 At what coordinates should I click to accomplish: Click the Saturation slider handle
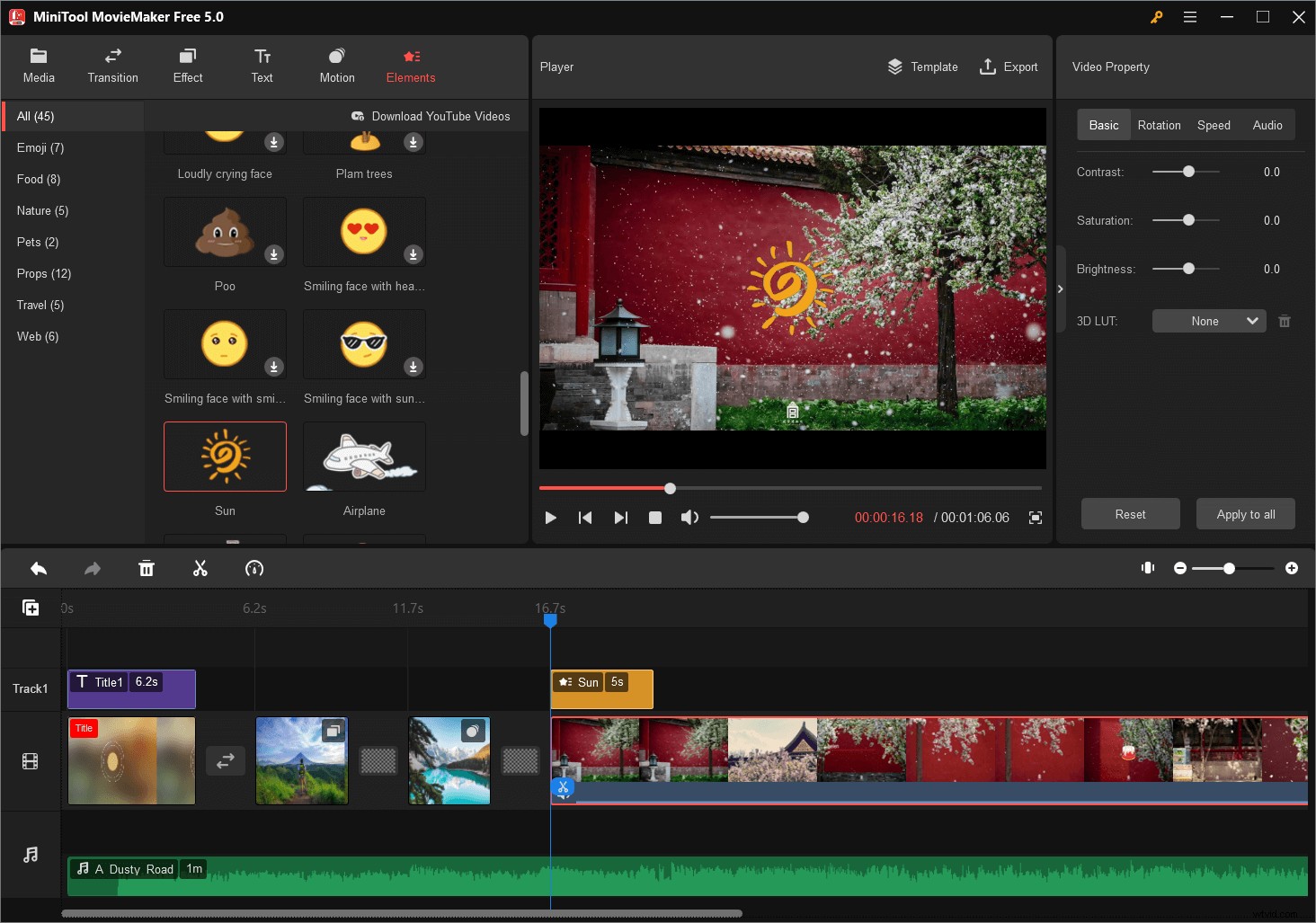(1188, 220)
